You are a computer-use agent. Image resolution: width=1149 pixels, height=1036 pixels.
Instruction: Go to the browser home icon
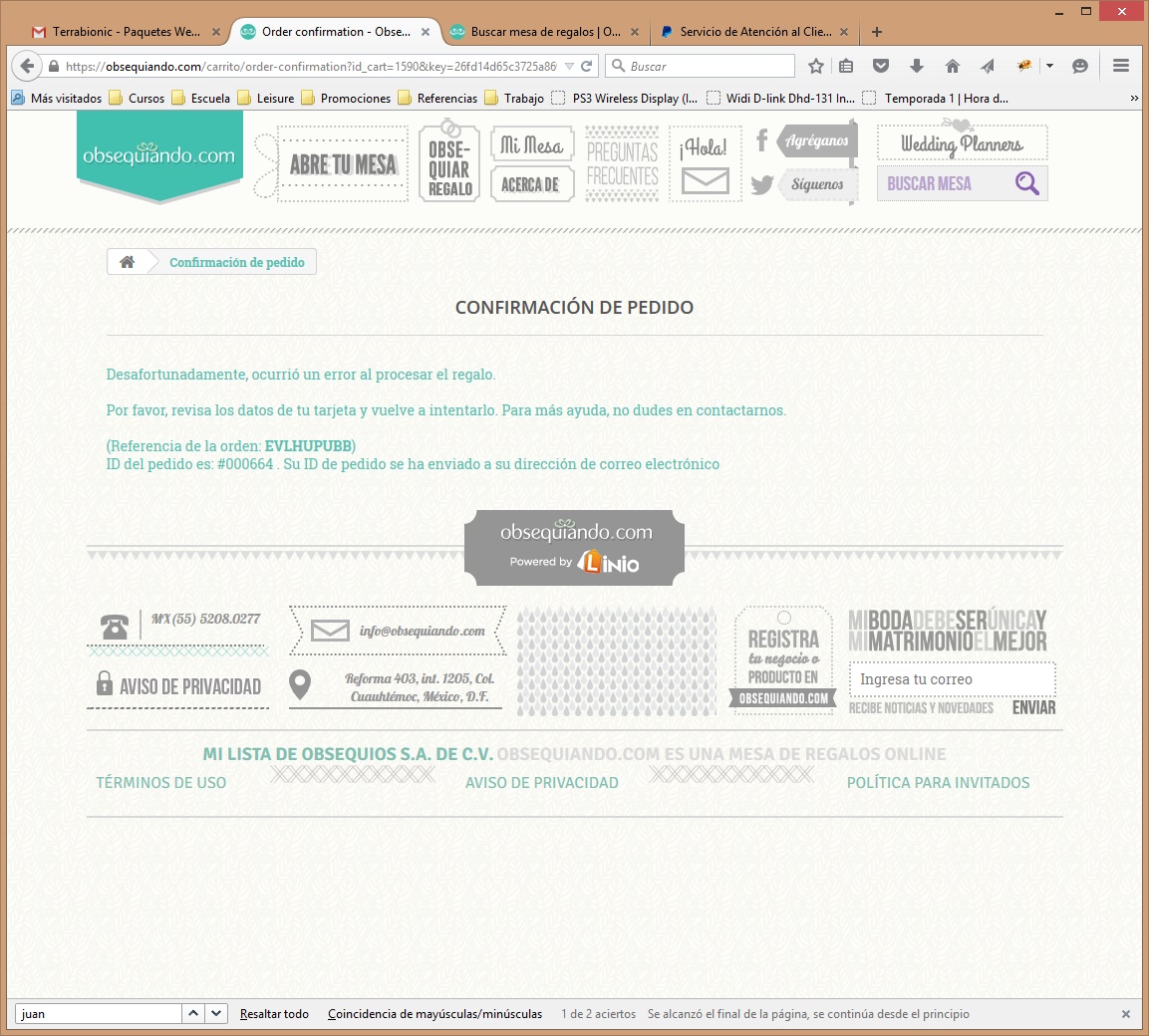(x=952, y=66)
